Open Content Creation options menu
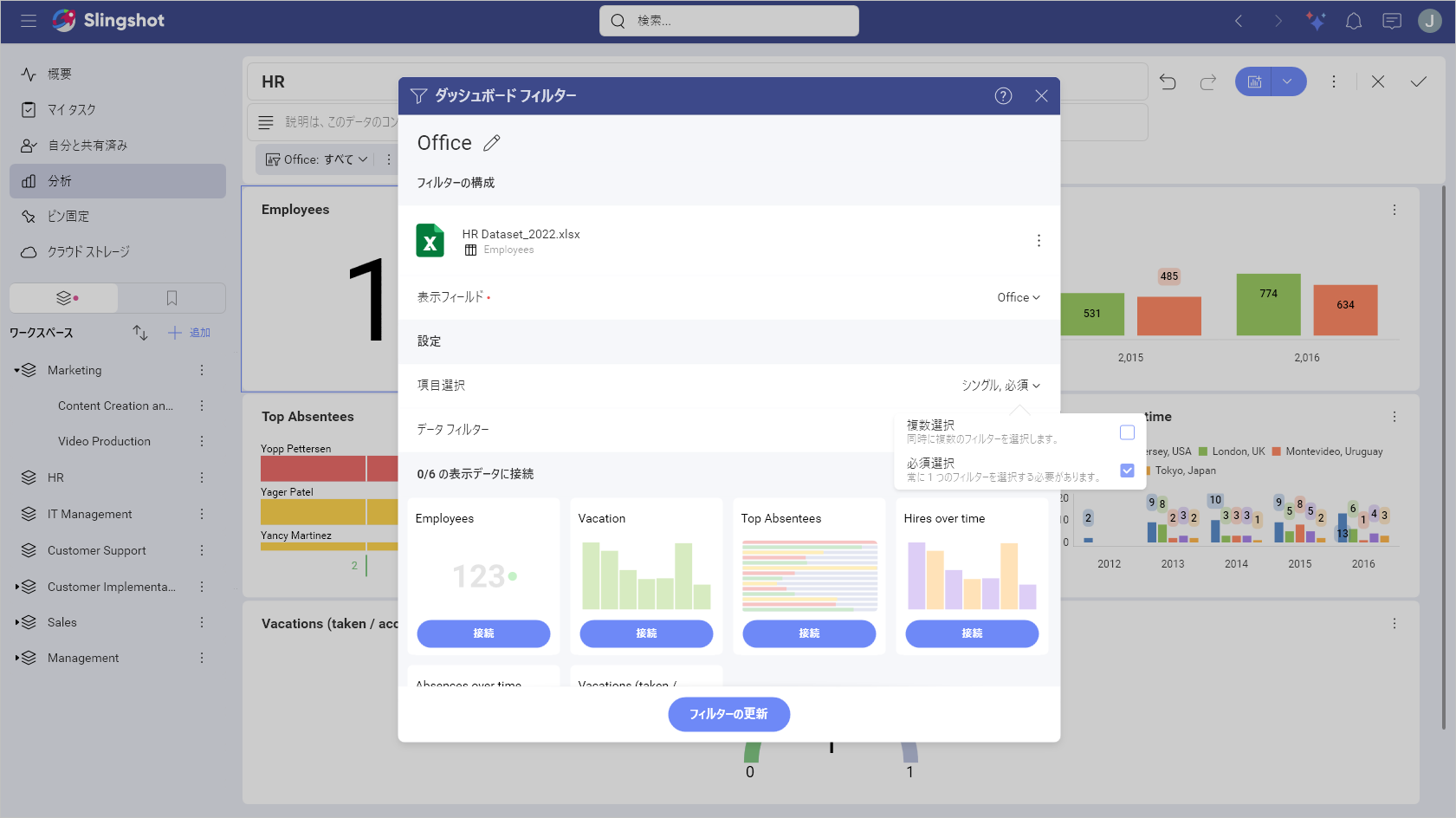This screenshot has width=1456, height=818. coord(202,406)
